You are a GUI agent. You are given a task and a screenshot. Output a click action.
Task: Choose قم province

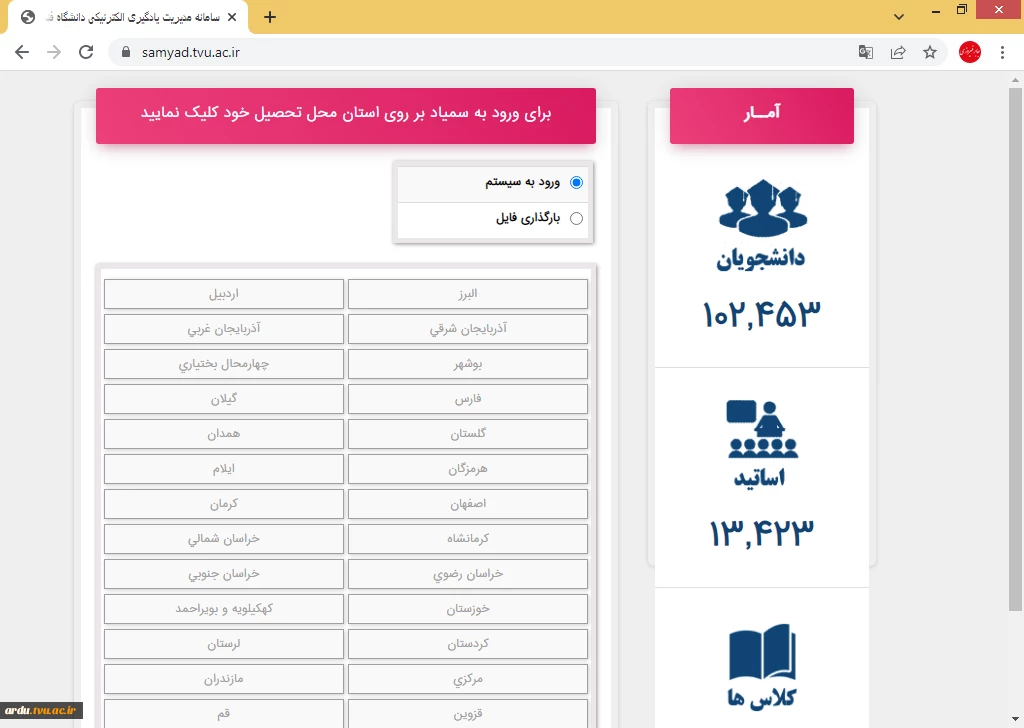[223, 713]
